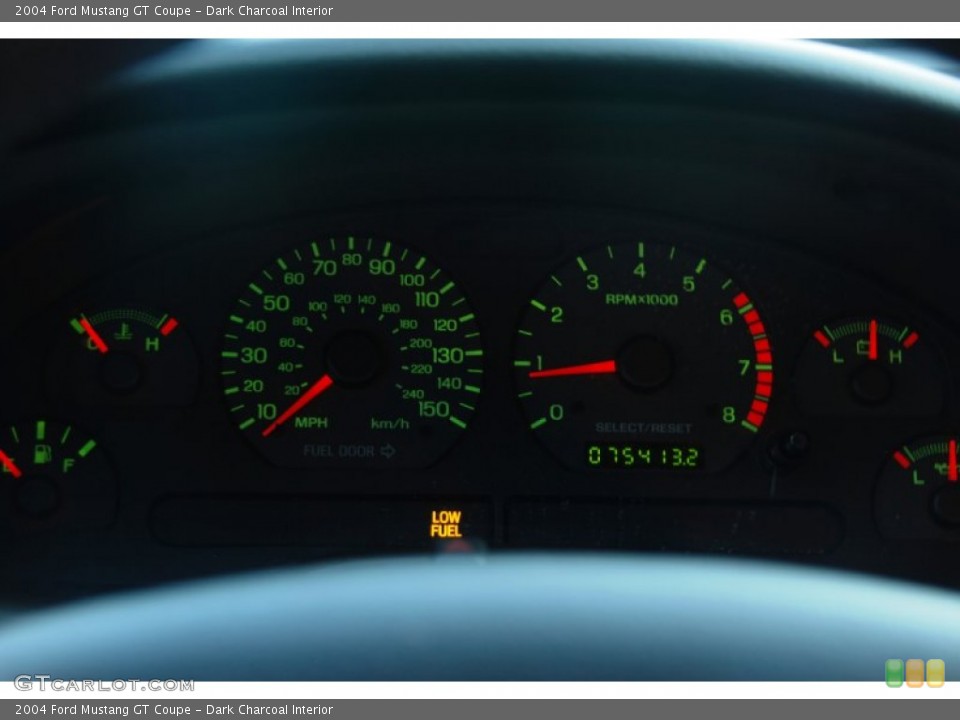The height and width of the screenshot is (720, 960).
Task: Click the FUEL DOOR arrow indicator
Action: coord(388,451)
